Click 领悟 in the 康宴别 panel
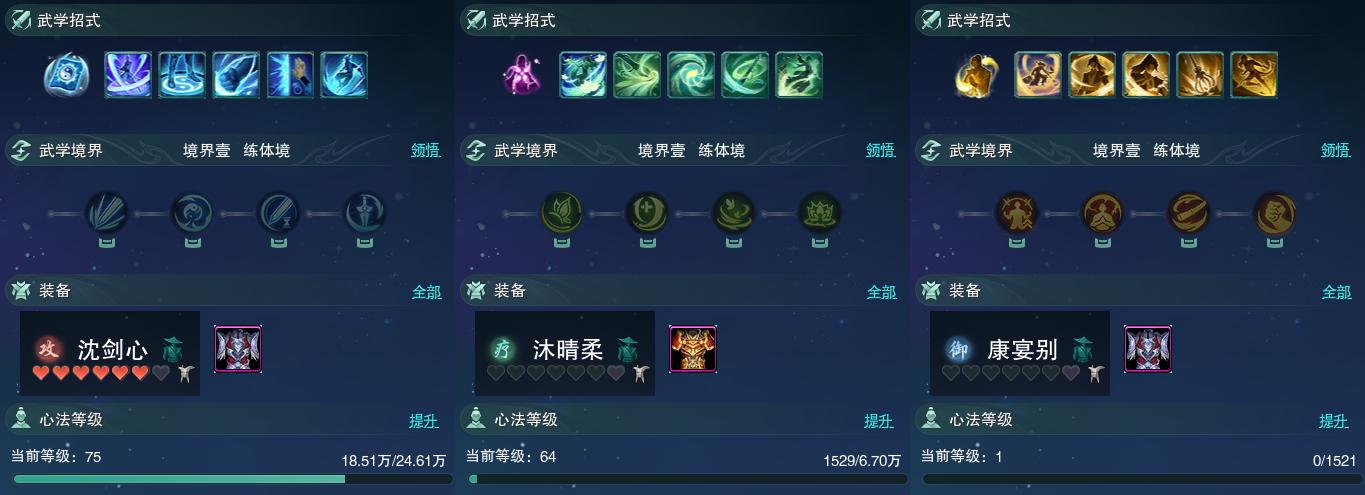 (x=1336, y=151)
